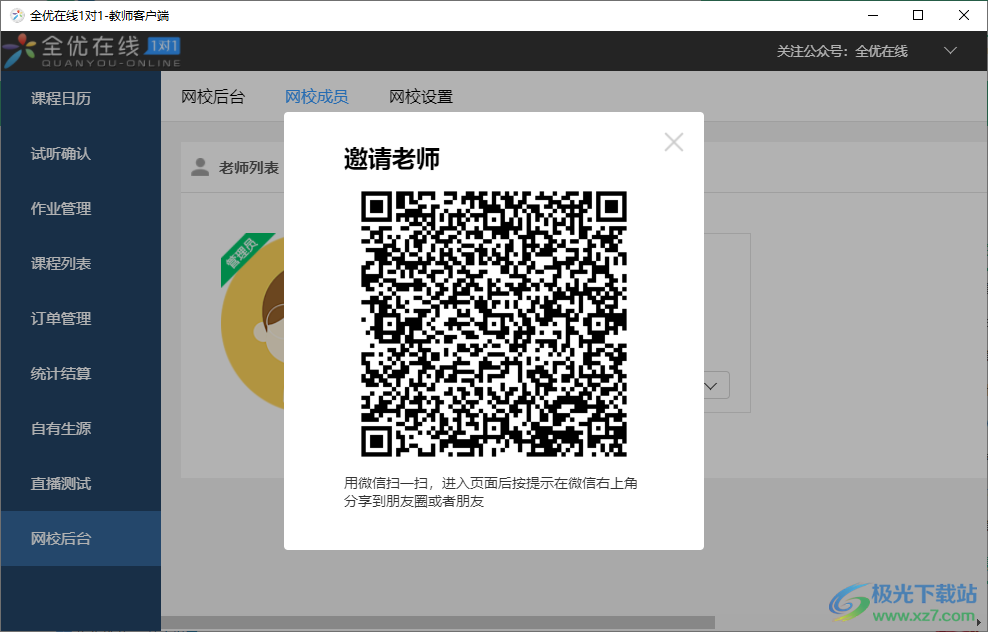This screenshot has height=632, width=988.
Task: Close the 邀请老师 invitation dialog
Action: [673, 141]
